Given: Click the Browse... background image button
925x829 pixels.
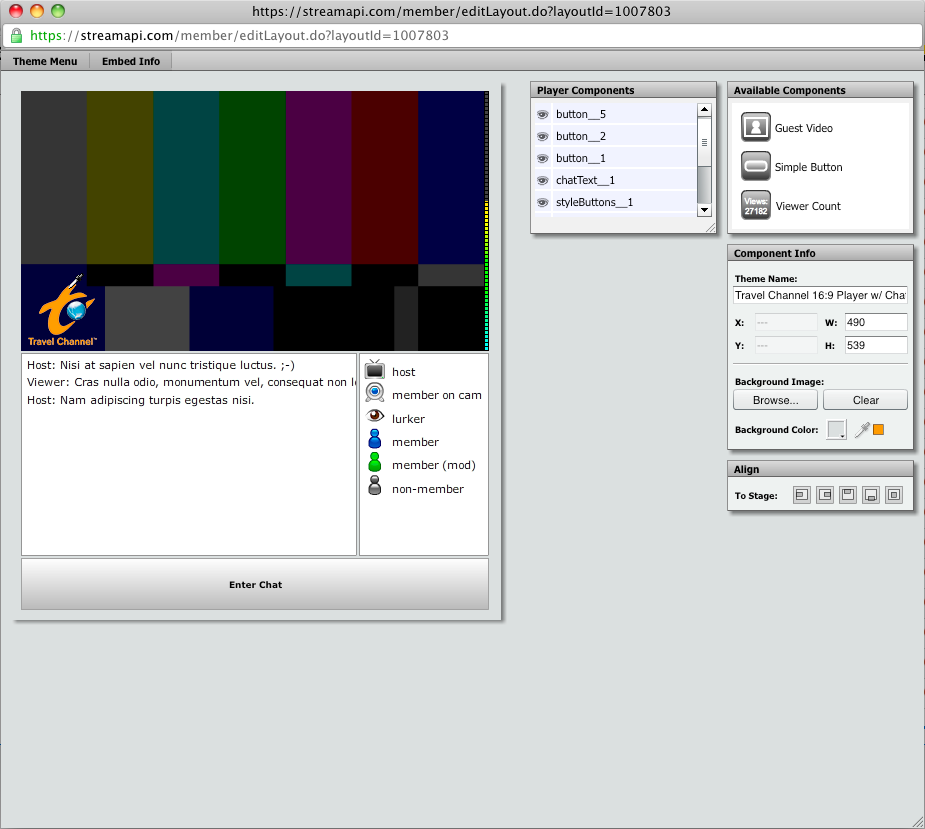Looking at the screenshot, I should pyautogui.click(x=775, y=400).
